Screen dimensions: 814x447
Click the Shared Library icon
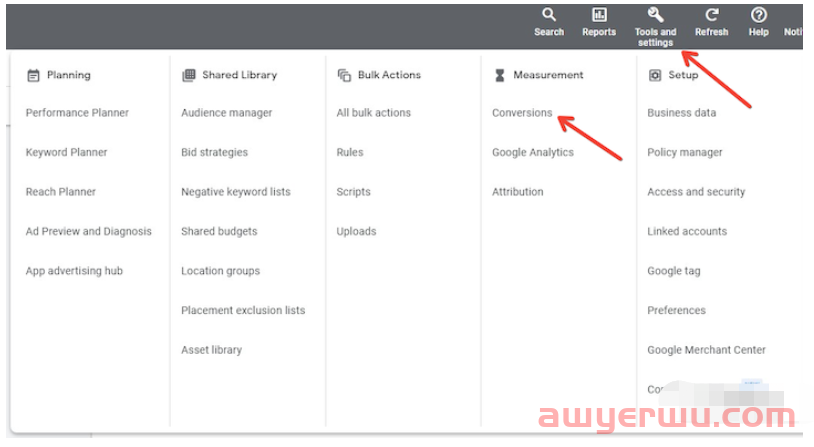pyautogui.click(x=188, y=75)
